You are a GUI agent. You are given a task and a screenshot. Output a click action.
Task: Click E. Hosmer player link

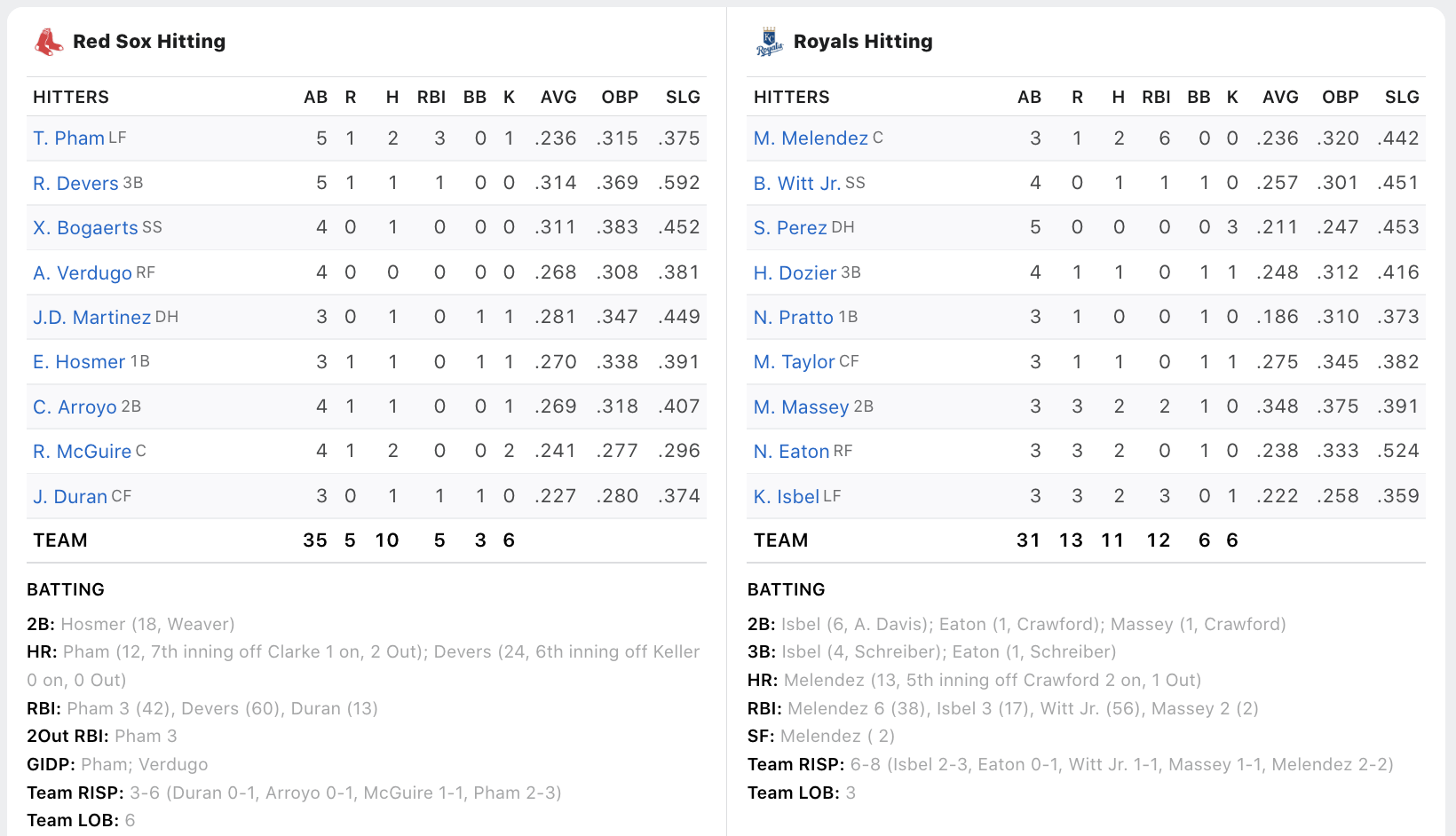79,362
